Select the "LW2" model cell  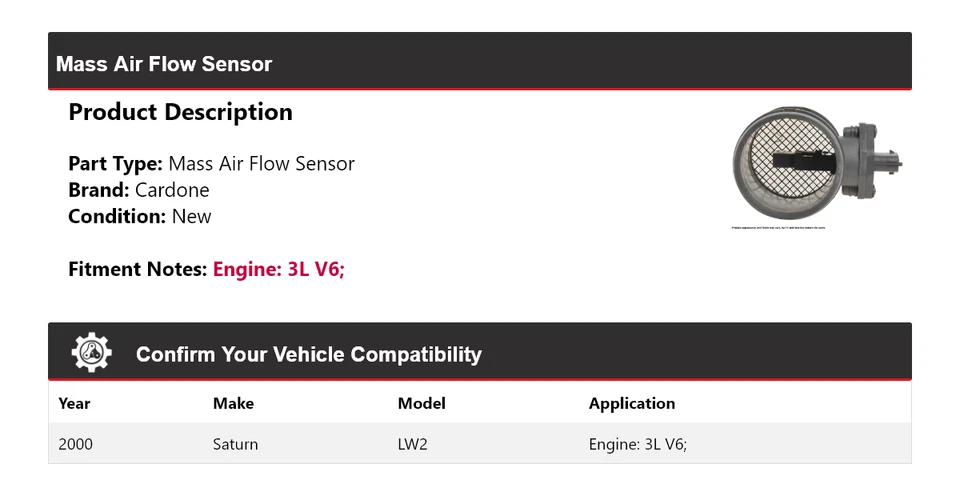pyautogui.click(x=412, y=444)
